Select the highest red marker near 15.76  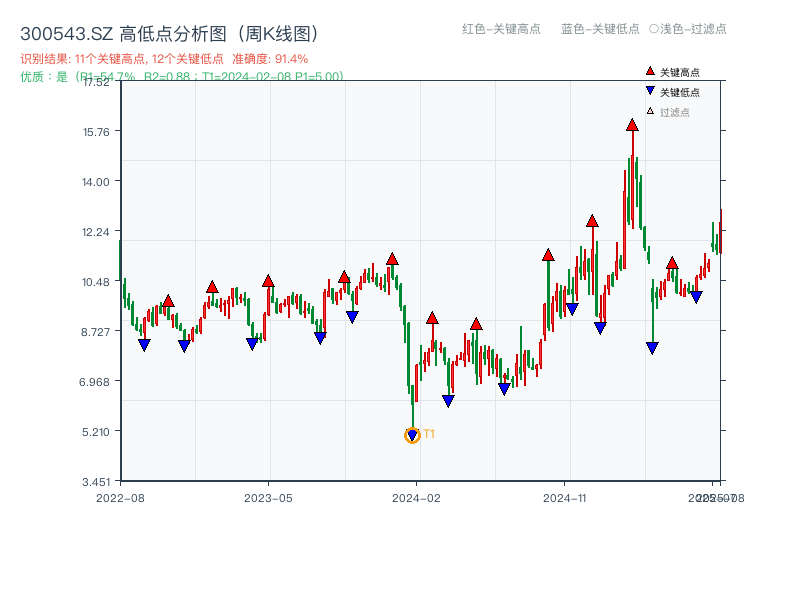pyautogui.click(x=632, y=125)
